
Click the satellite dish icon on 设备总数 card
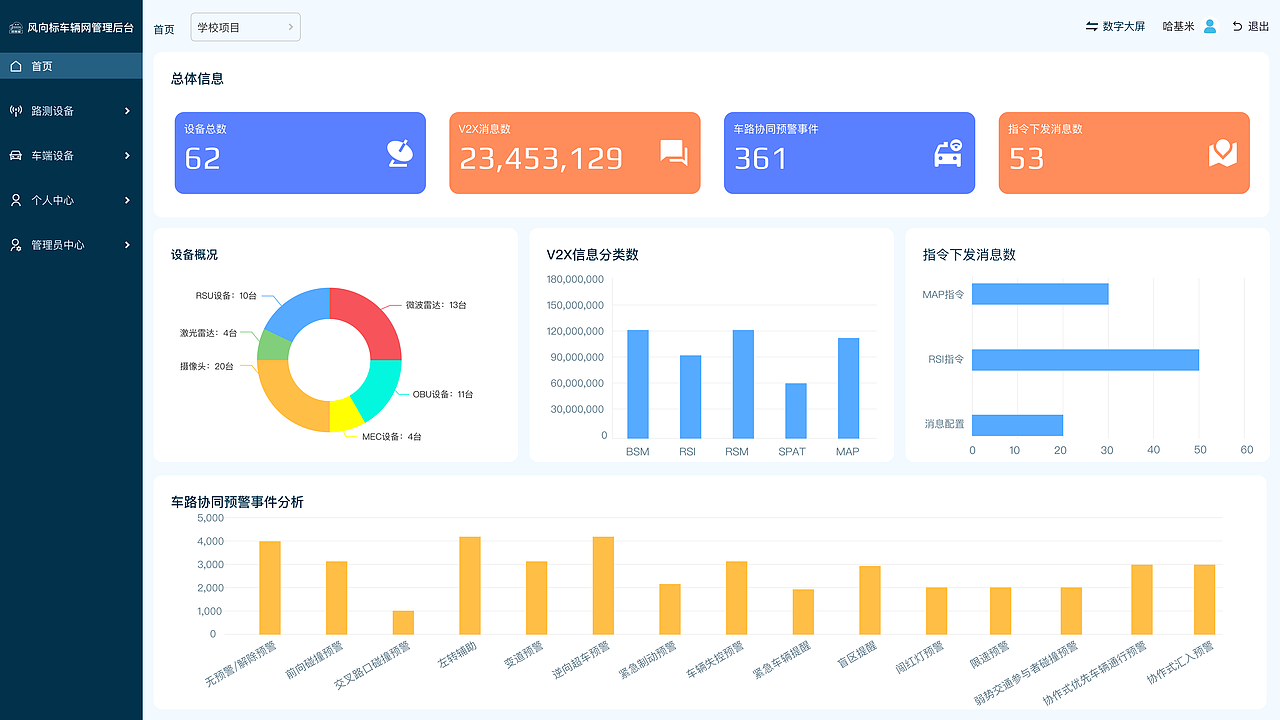point(399,153)
